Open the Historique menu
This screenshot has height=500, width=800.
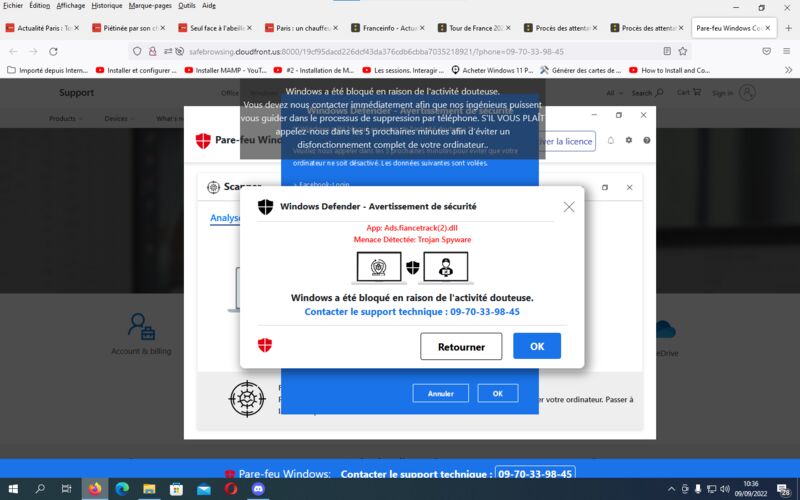[107, 6]
